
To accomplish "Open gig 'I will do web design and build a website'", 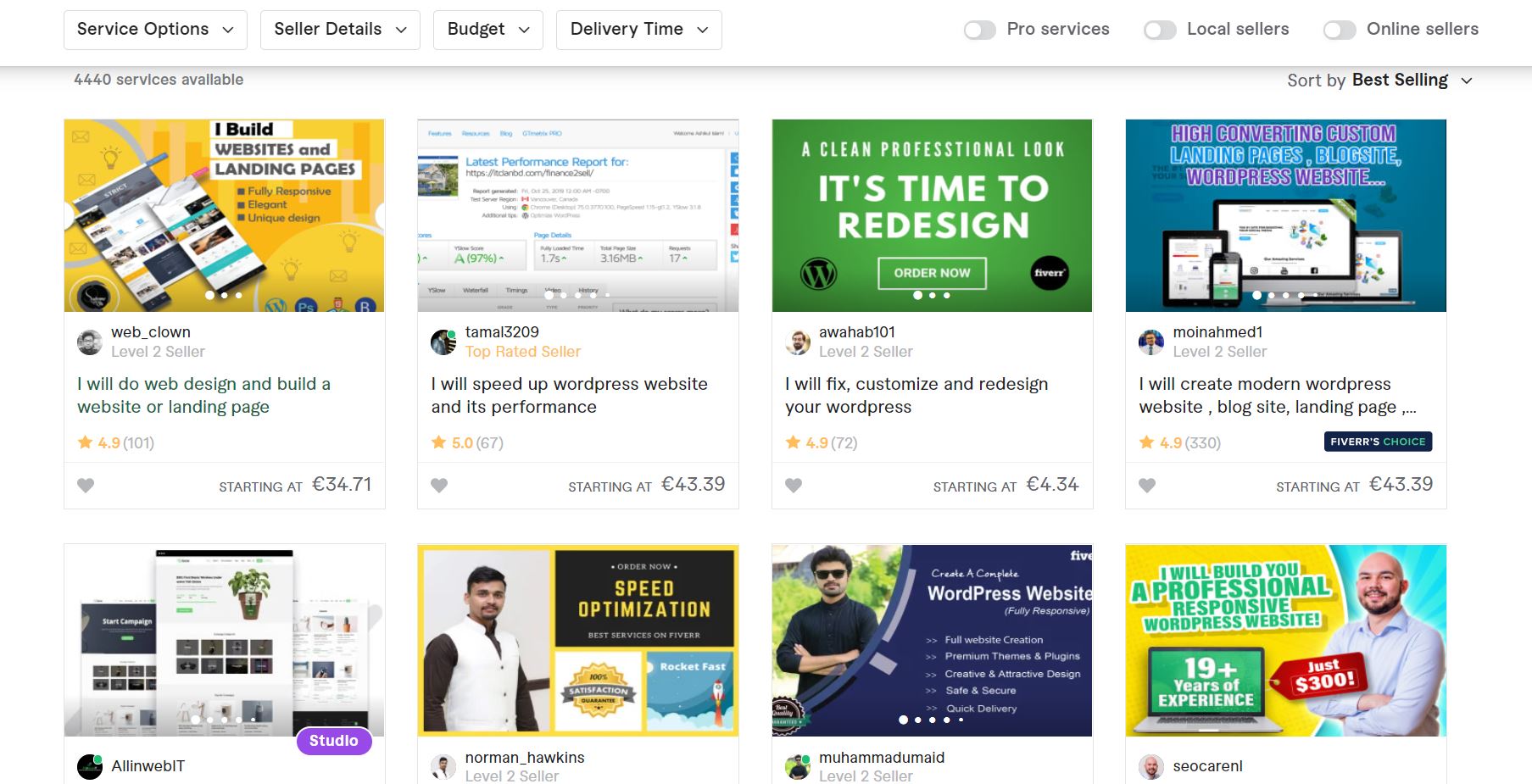I will pyautogui.click(x=203, y=395).
